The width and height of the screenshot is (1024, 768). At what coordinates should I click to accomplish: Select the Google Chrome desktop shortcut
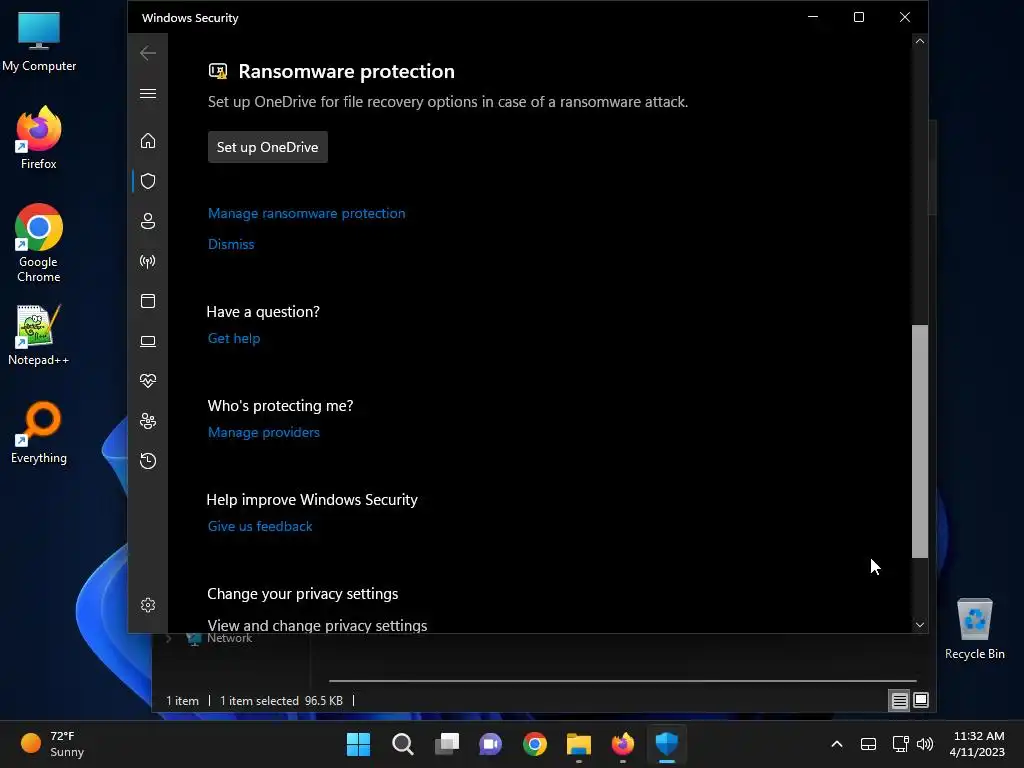pyautogui.click(x=39, y=243)
